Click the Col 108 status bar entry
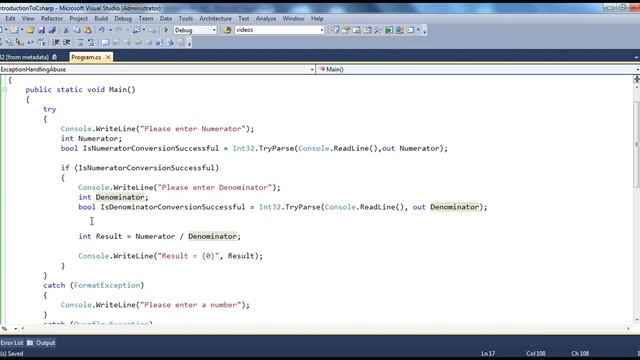This screenshot has width=640, height=360. point(536,354)
